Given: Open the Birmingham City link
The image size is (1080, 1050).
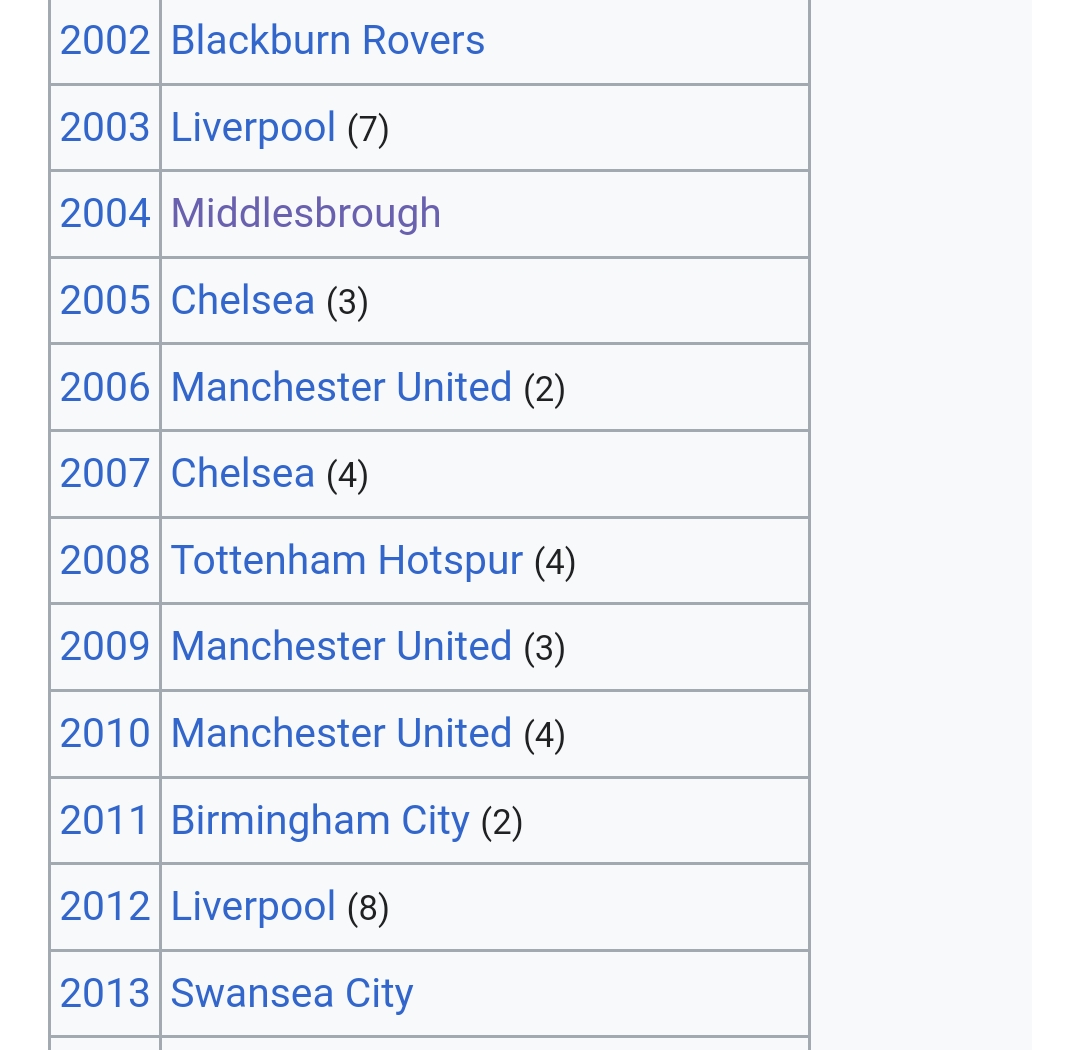Looking at the screenshot, I should click(320, 821).
